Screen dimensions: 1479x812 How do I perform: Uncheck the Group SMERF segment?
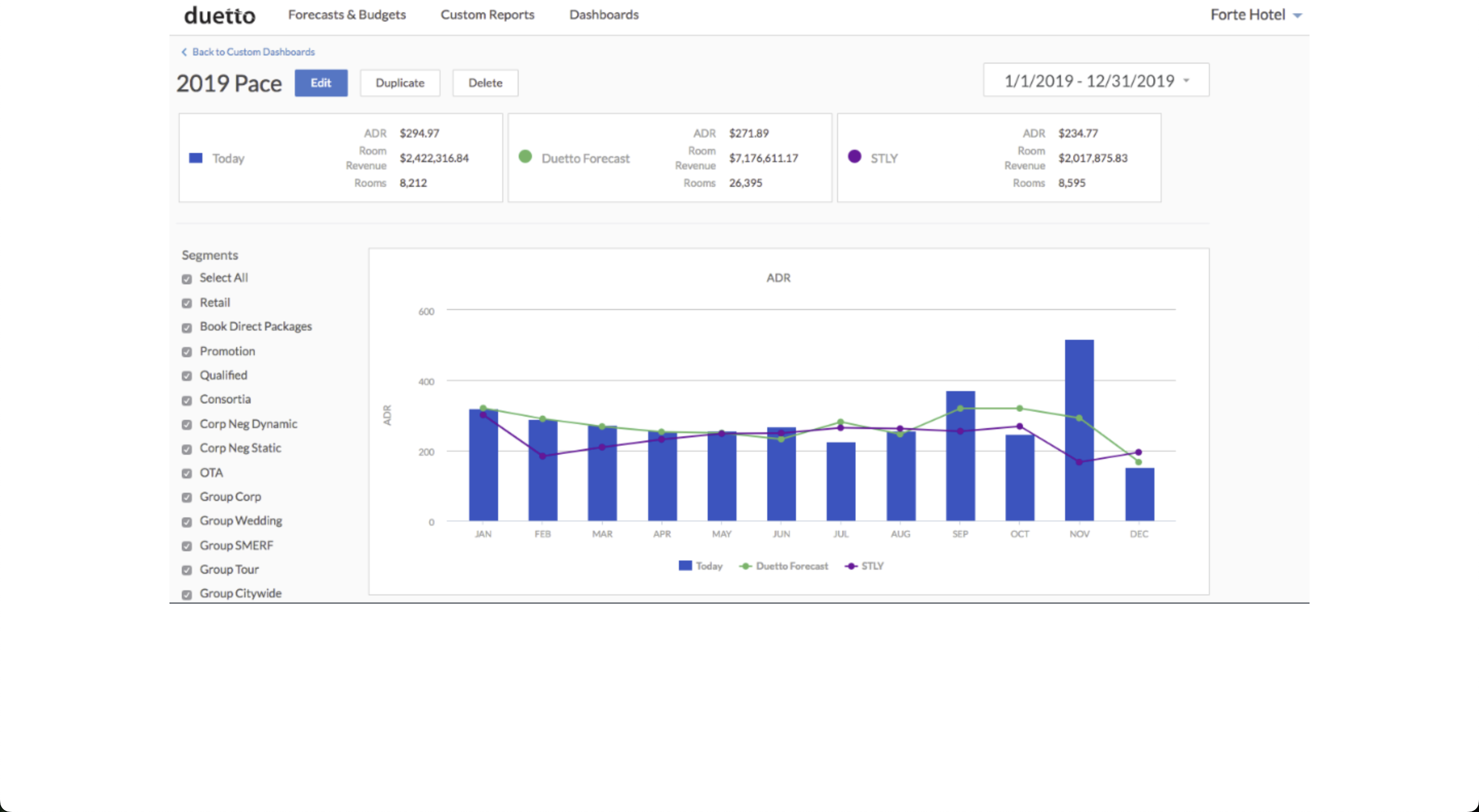coord(186,546)
